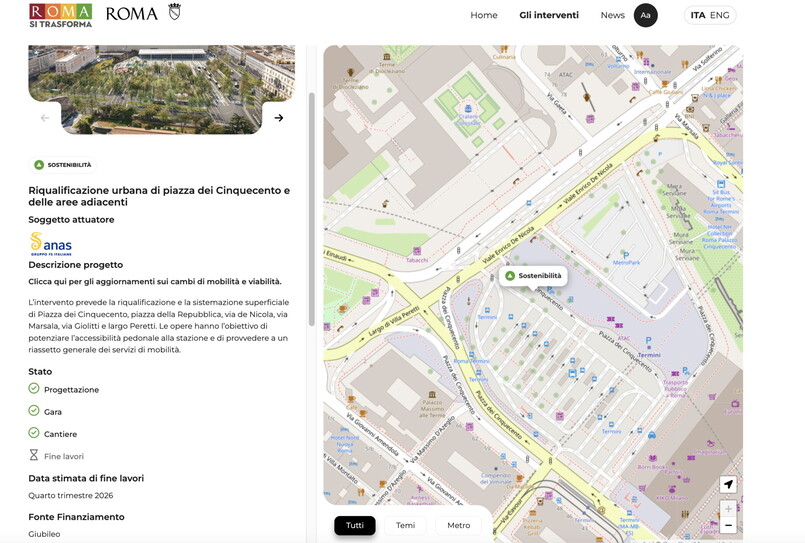Click the Sostenibilità category tag
The height and width of the screenshot is (543, 805).
point(63,165)
